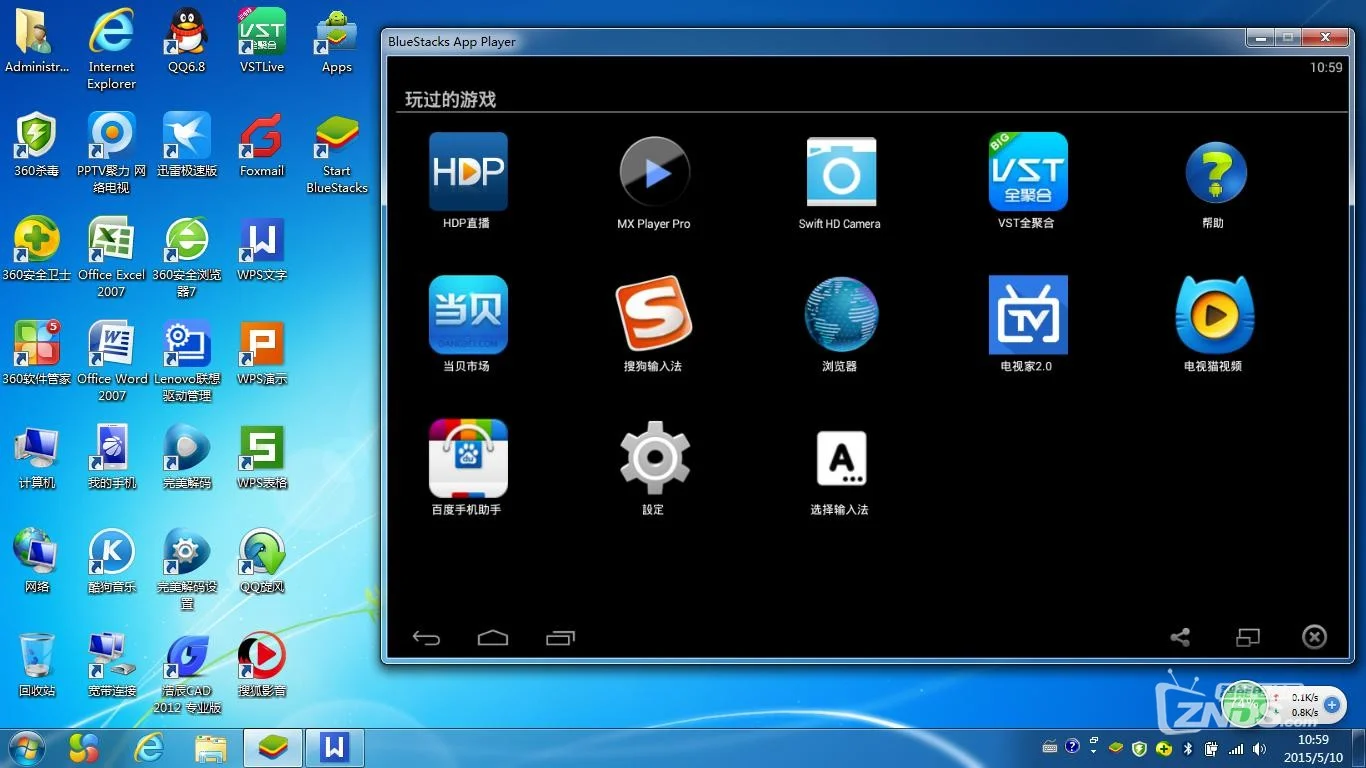Select the 宽带连接 desktop icon

(112, 664)
